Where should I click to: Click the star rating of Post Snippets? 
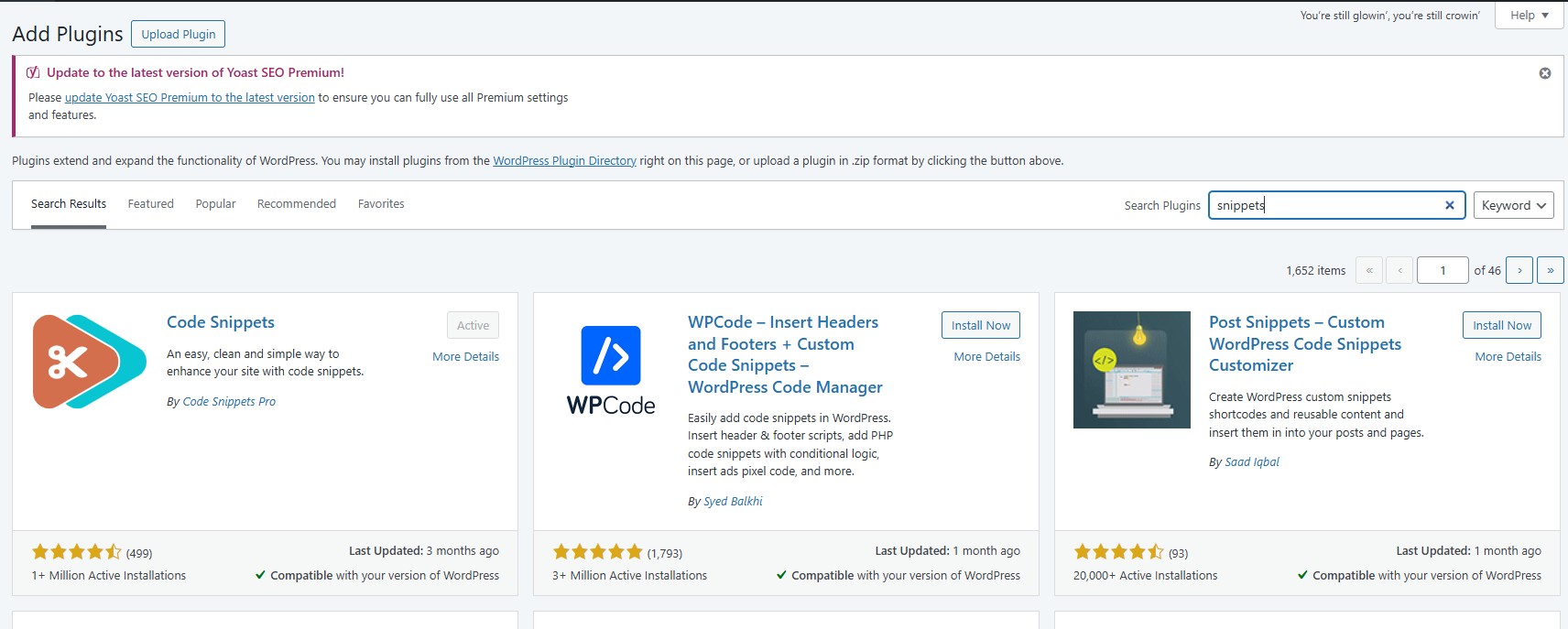[1119, 552]
